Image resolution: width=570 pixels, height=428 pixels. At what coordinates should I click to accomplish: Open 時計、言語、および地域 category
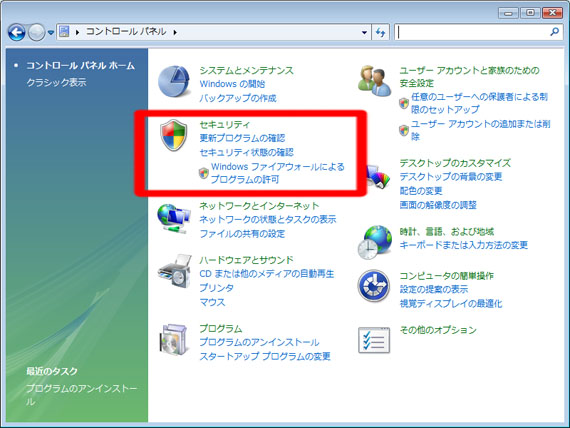[446, 232]
